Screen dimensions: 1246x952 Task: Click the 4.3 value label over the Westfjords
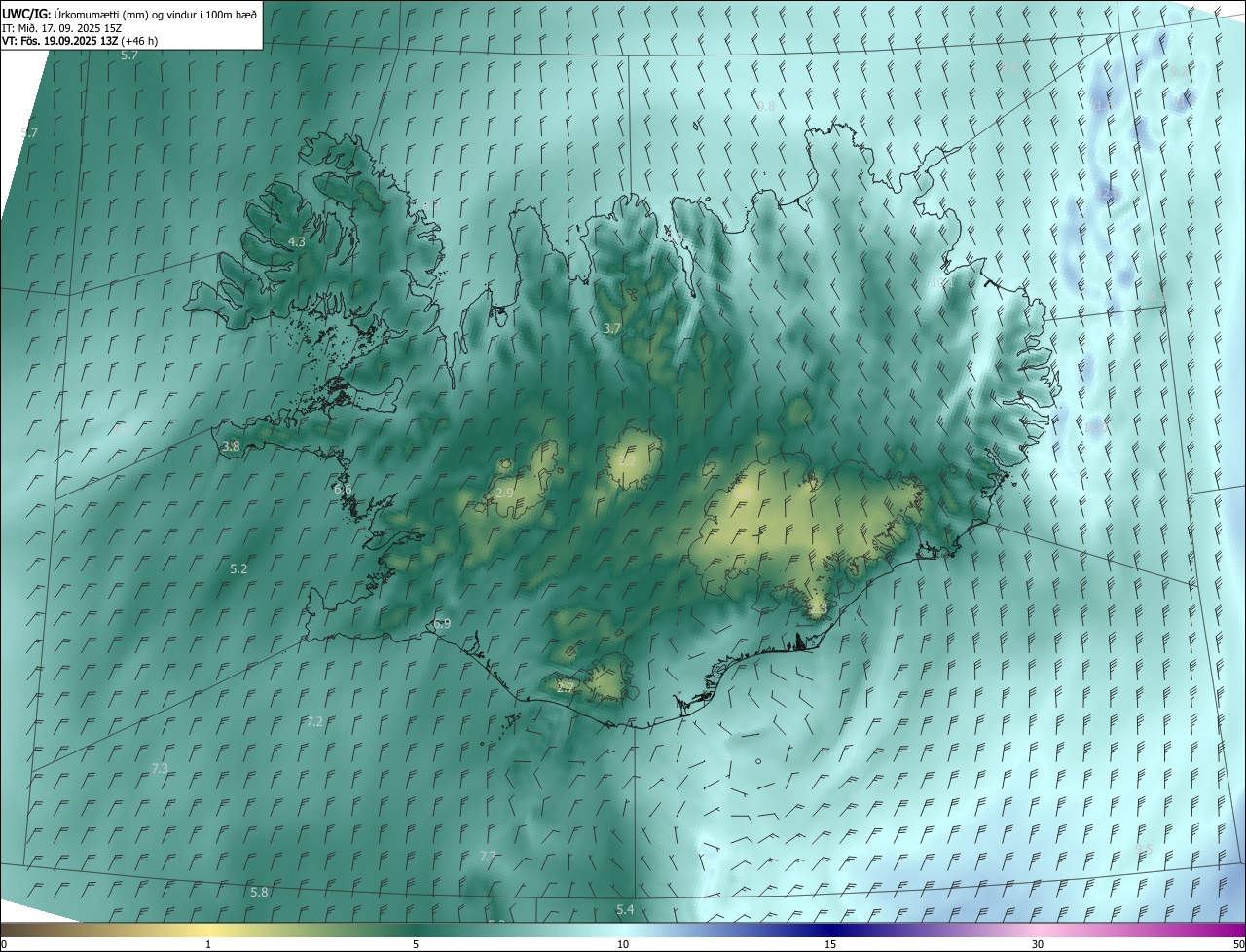297,241
